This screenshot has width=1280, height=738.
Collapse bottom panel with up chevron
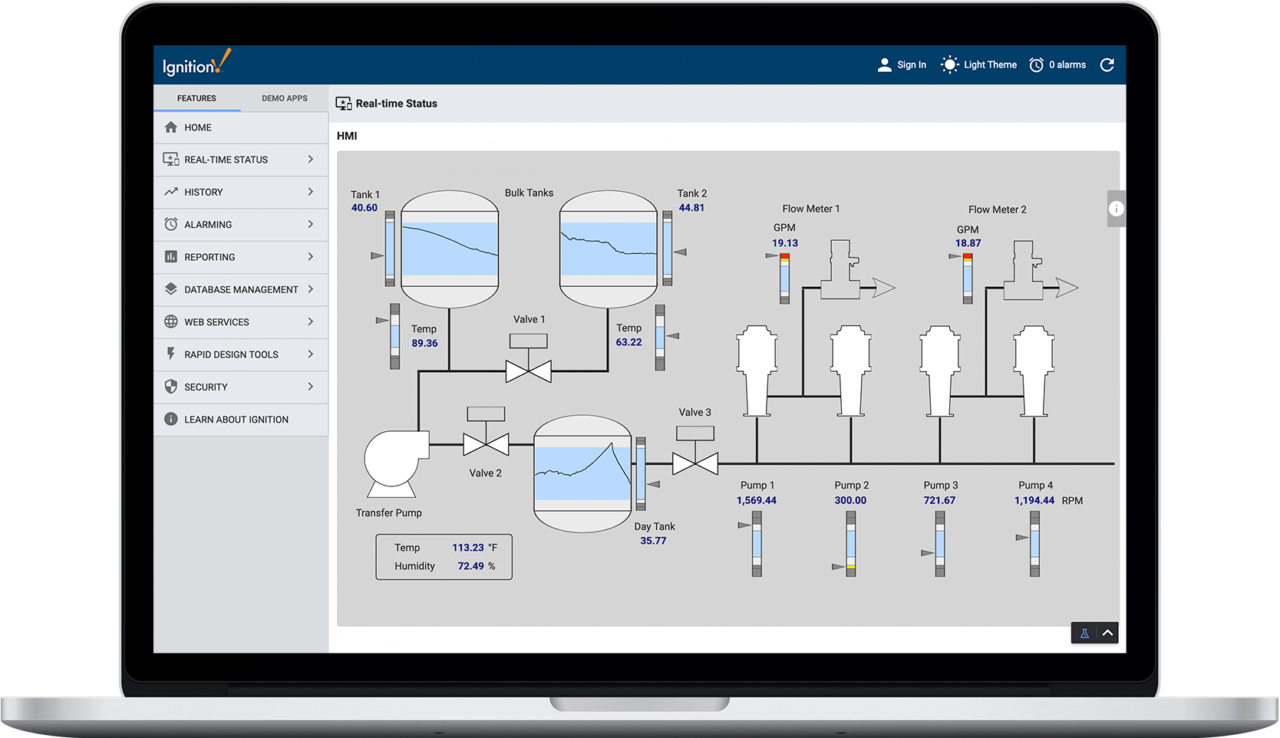pyautogui.click(x=1107, y=632)
